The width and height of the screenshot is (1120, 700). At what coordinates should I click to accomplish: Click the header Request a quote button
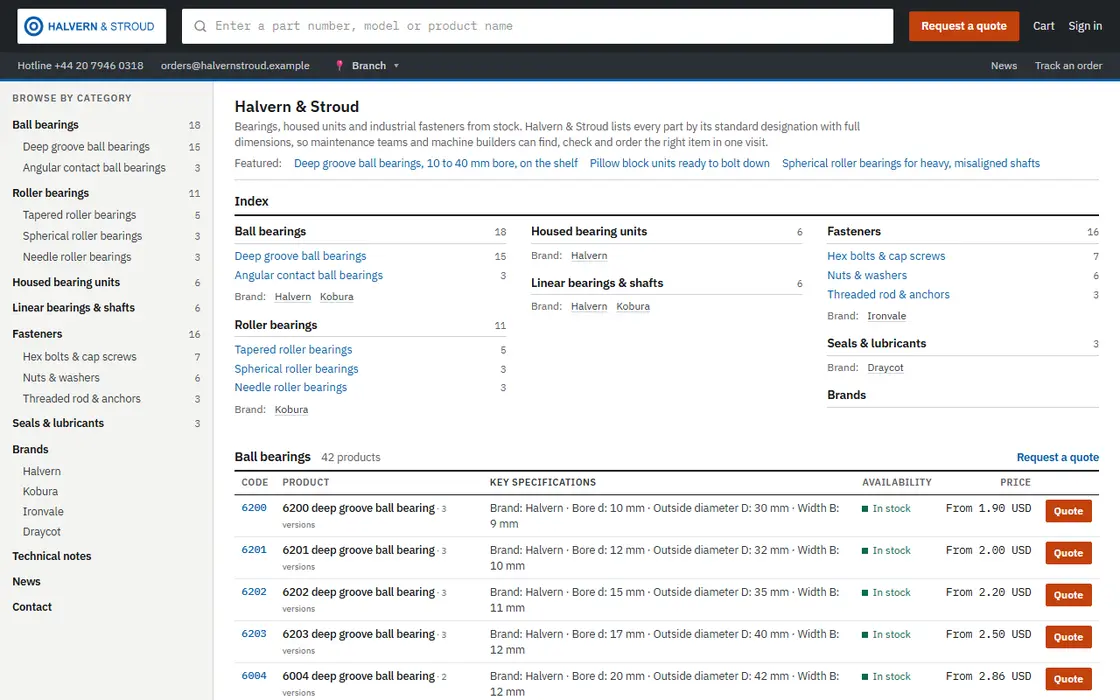(964, 26)
